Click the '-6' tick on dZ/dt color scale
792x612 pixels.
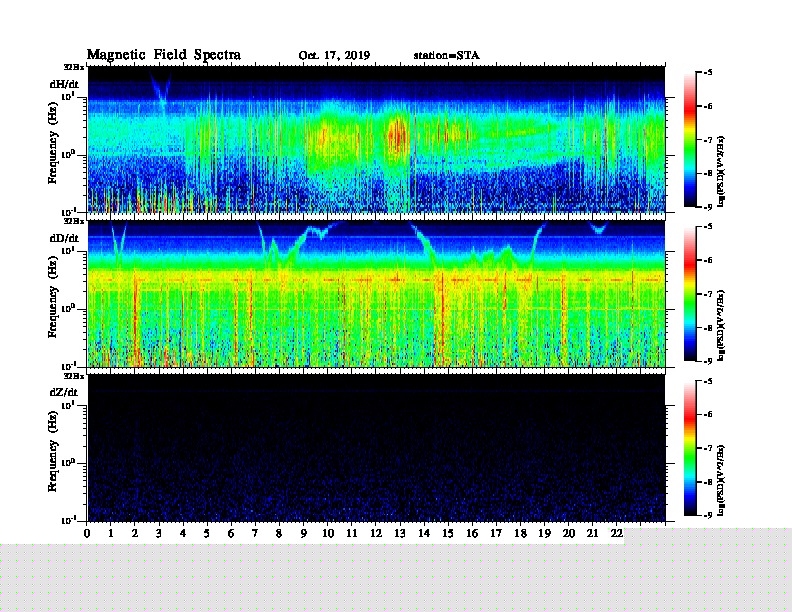pyautogui.click(x=708, y=414)
